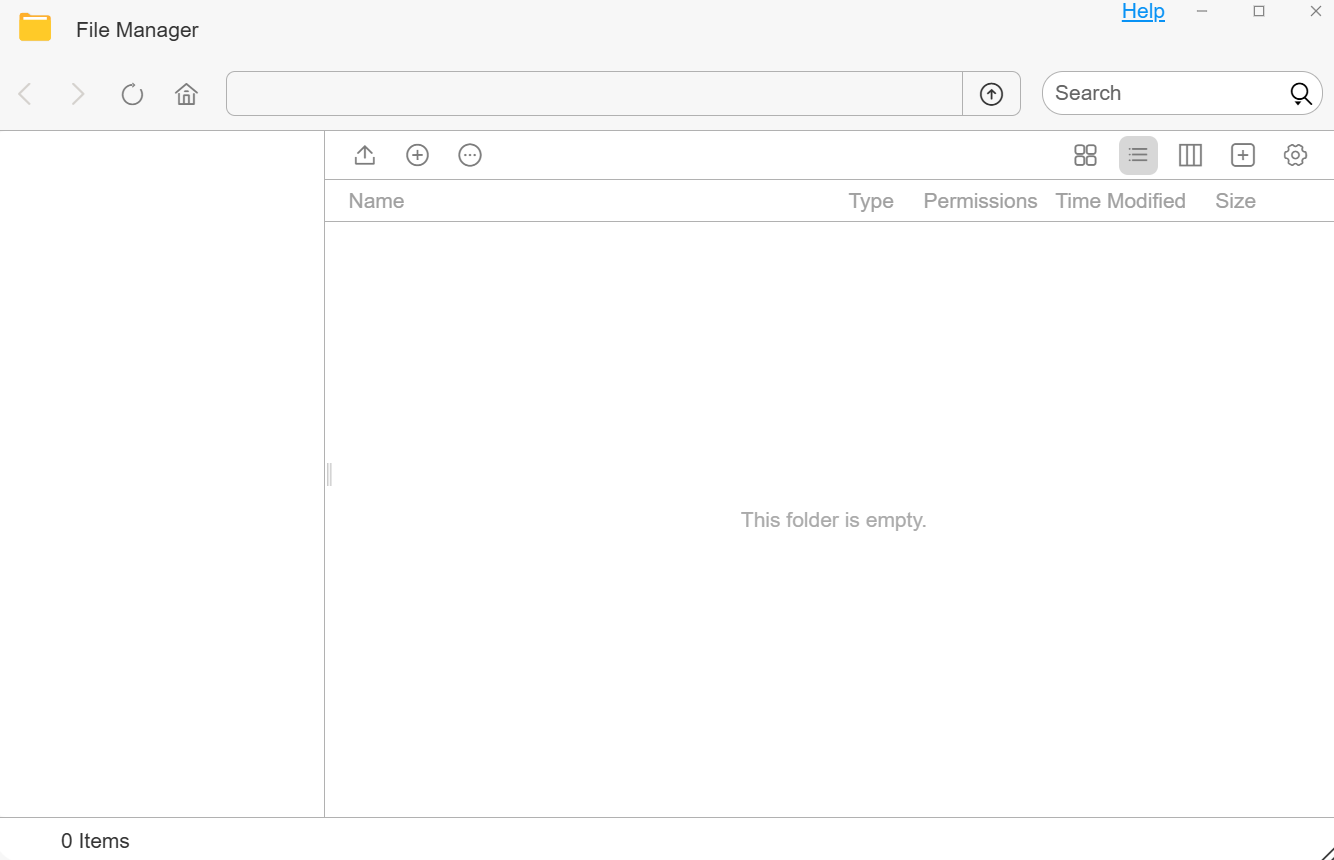Click the back navigation arrow
Image resolution: width=1334 pixels, height=860 pixels.
[x=26, y=94]
